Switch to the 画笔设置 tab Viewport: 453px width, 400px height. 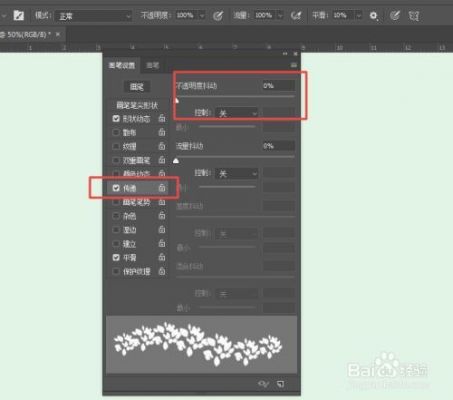click(x=122, y=65)
